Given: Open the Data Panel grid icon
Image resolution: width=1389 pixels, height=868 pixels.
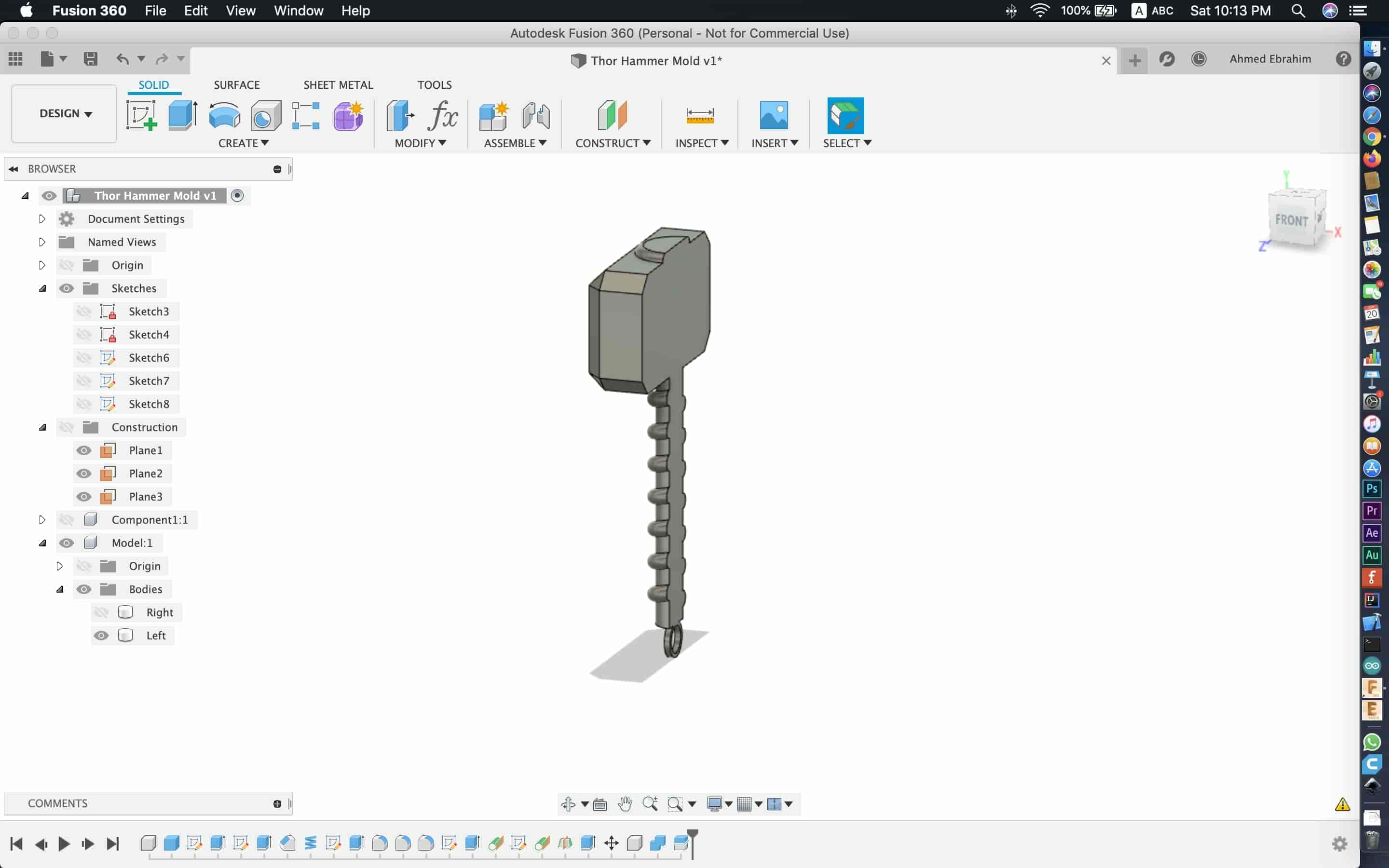Looking at the screenshot, I should [x=15, y=58].
